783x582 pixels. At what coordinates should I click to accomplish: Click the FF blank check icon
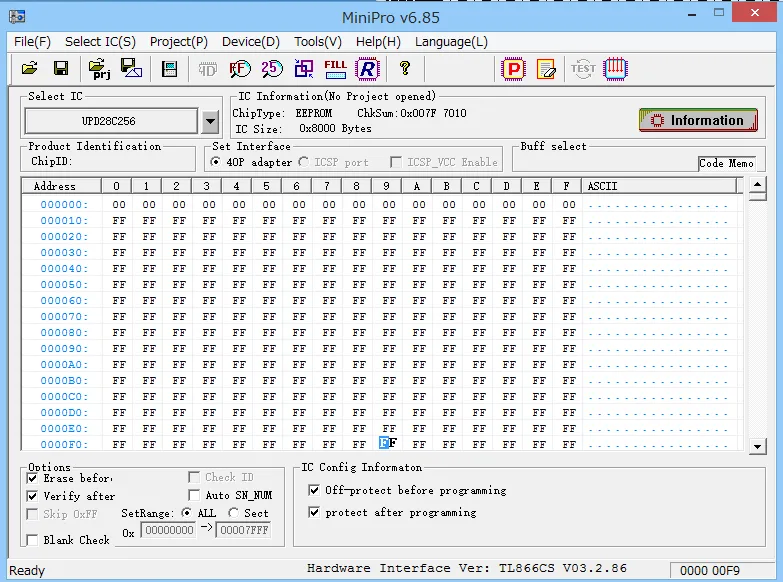coord(240,68)
